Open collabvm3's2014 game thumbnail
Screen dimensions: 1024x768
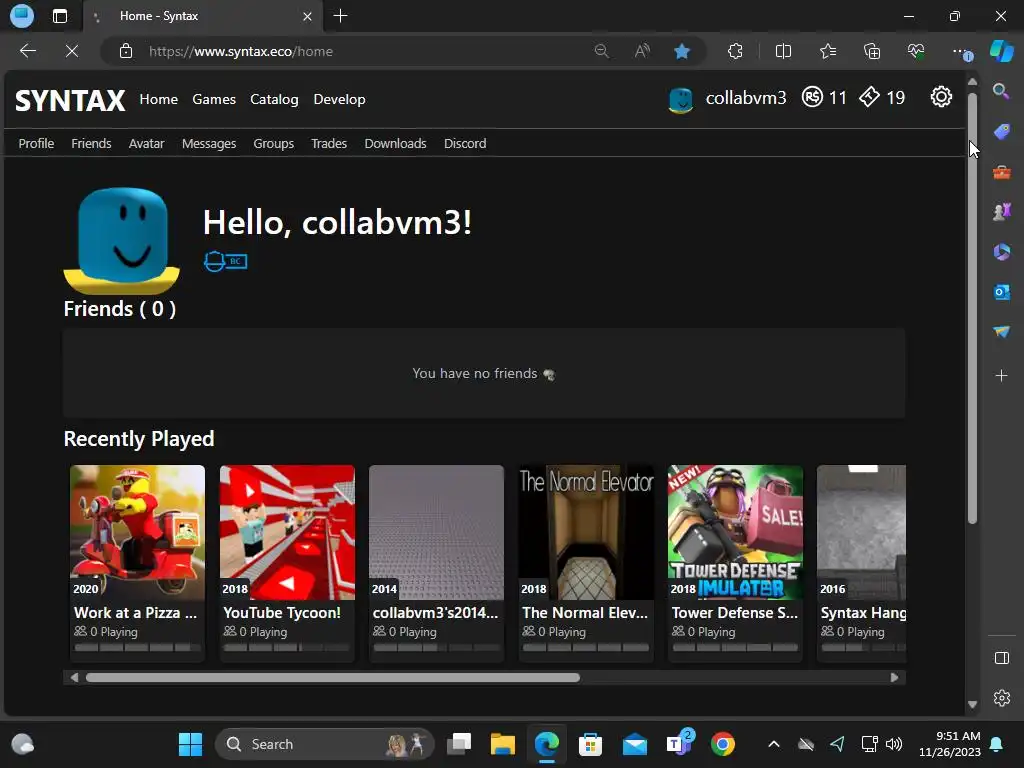click(436, 532)
